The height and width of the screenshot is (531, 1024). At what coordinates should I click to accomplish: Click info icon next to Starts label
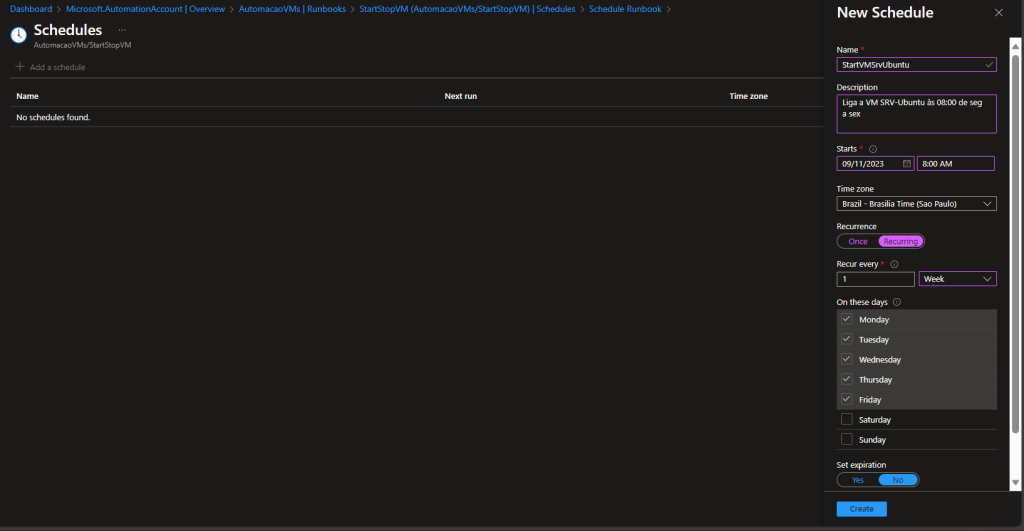[x=873, y=149]
